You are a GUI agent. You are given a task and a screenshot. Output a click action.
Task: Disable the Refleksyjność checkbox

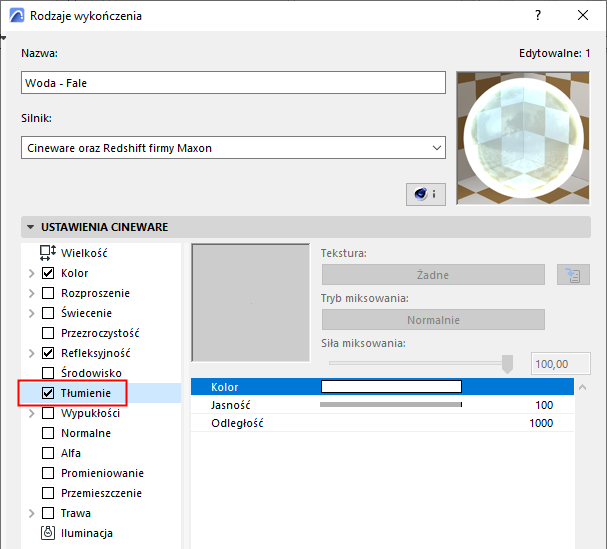coord(48,353)
